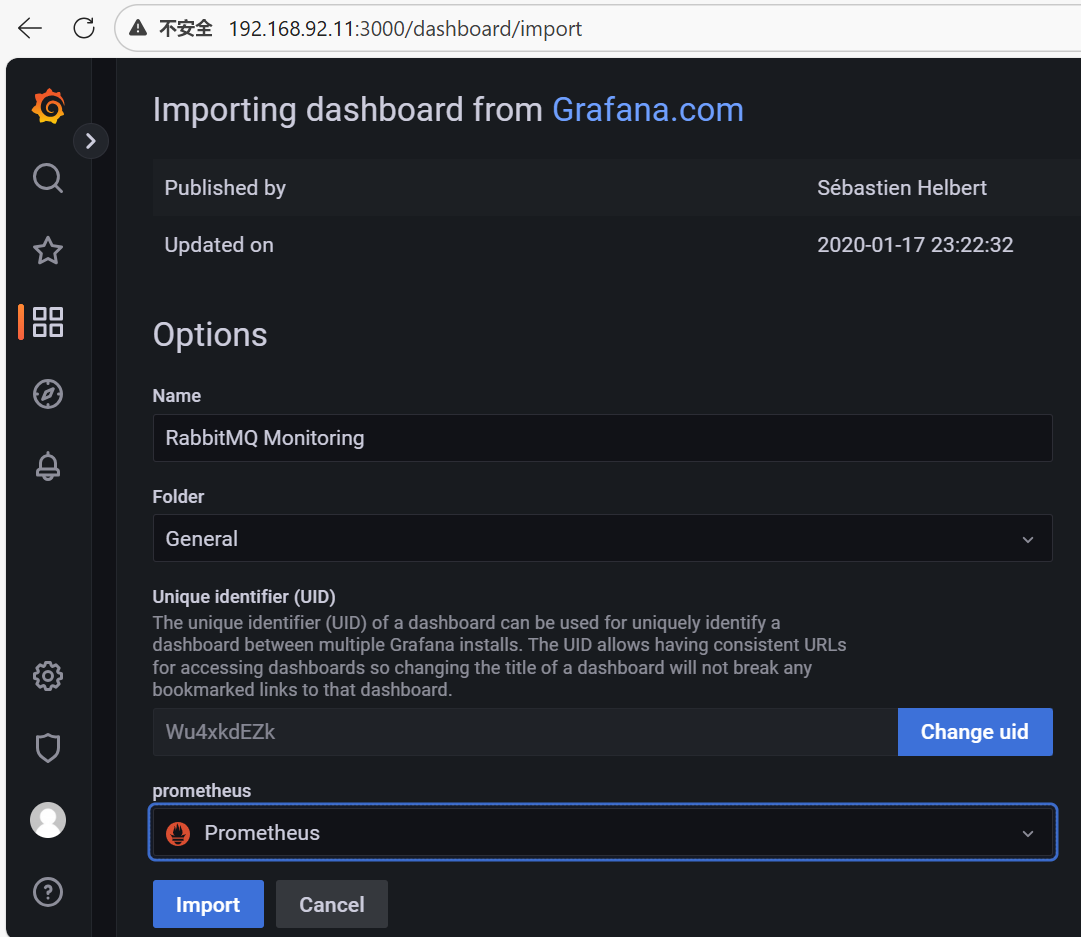Click the Cancel button
The height and width of the screenshot is (937, 1081).
331,904
